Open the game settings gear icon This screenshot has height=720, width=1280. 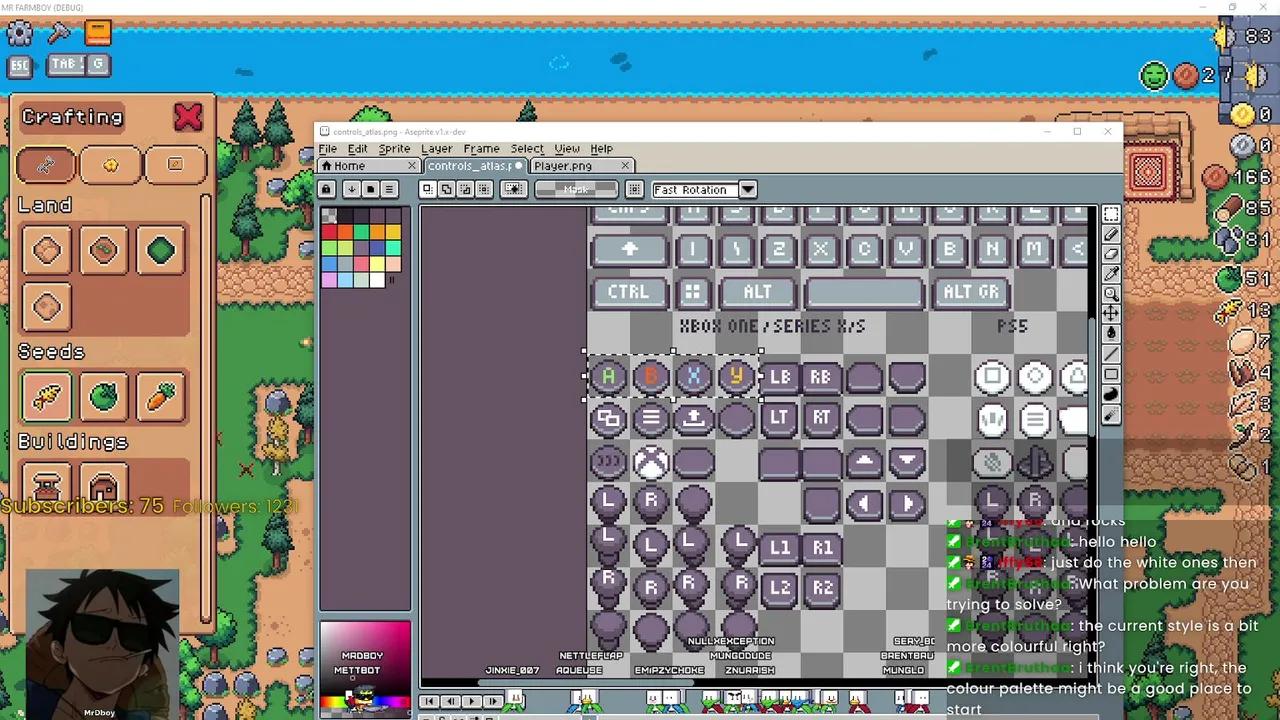coord(19,33)
